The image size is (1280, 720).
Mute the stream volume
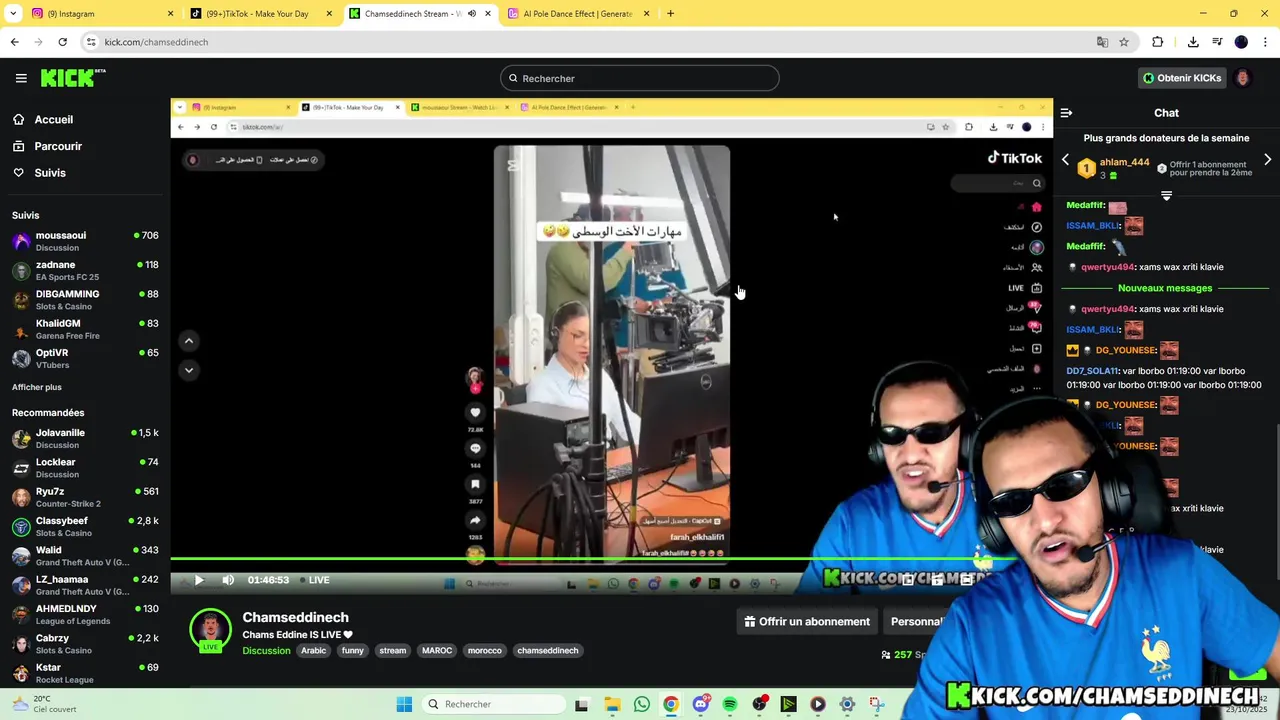click(228, 580)
